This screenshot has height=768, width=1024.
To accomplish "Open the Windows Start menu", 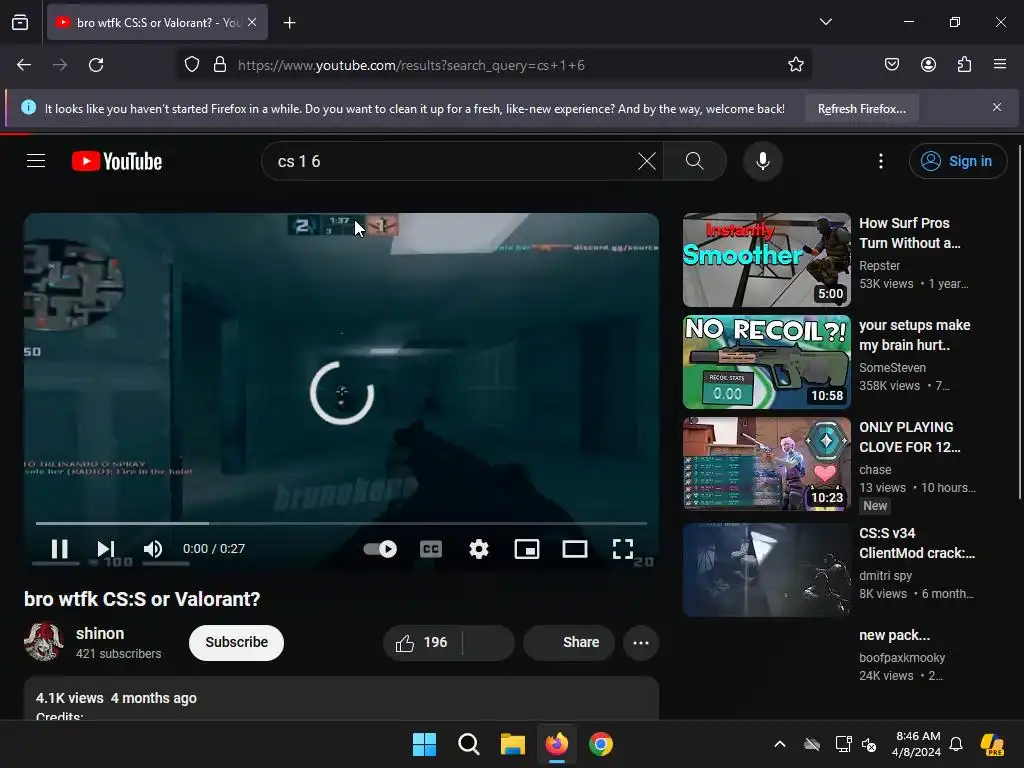I will point(424,744).
